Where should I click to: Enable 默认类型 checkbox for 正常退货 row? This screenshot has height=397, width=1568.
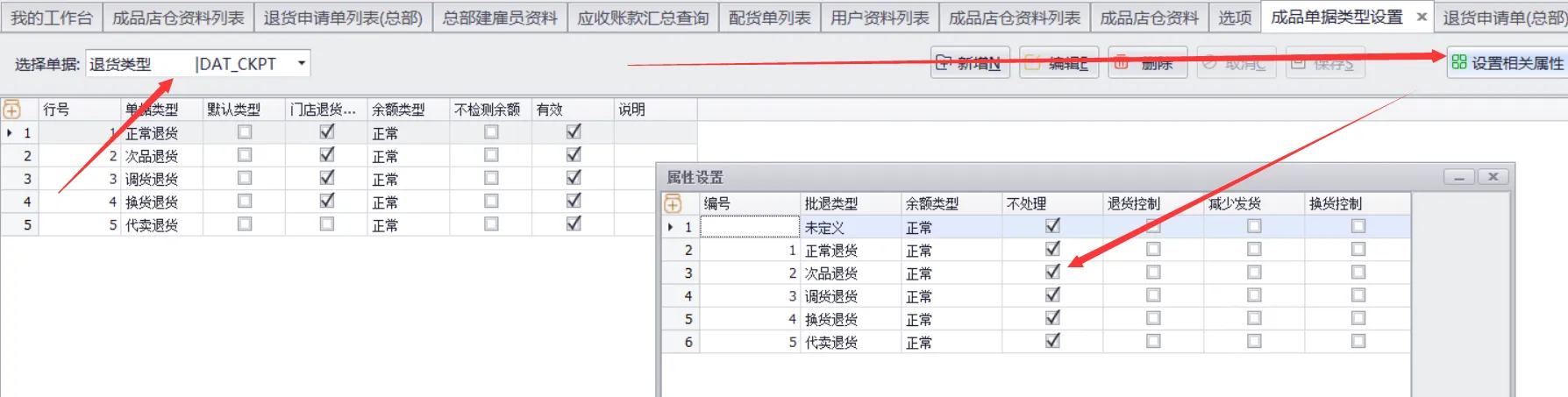pyautogui.click(x=245, y=132)
